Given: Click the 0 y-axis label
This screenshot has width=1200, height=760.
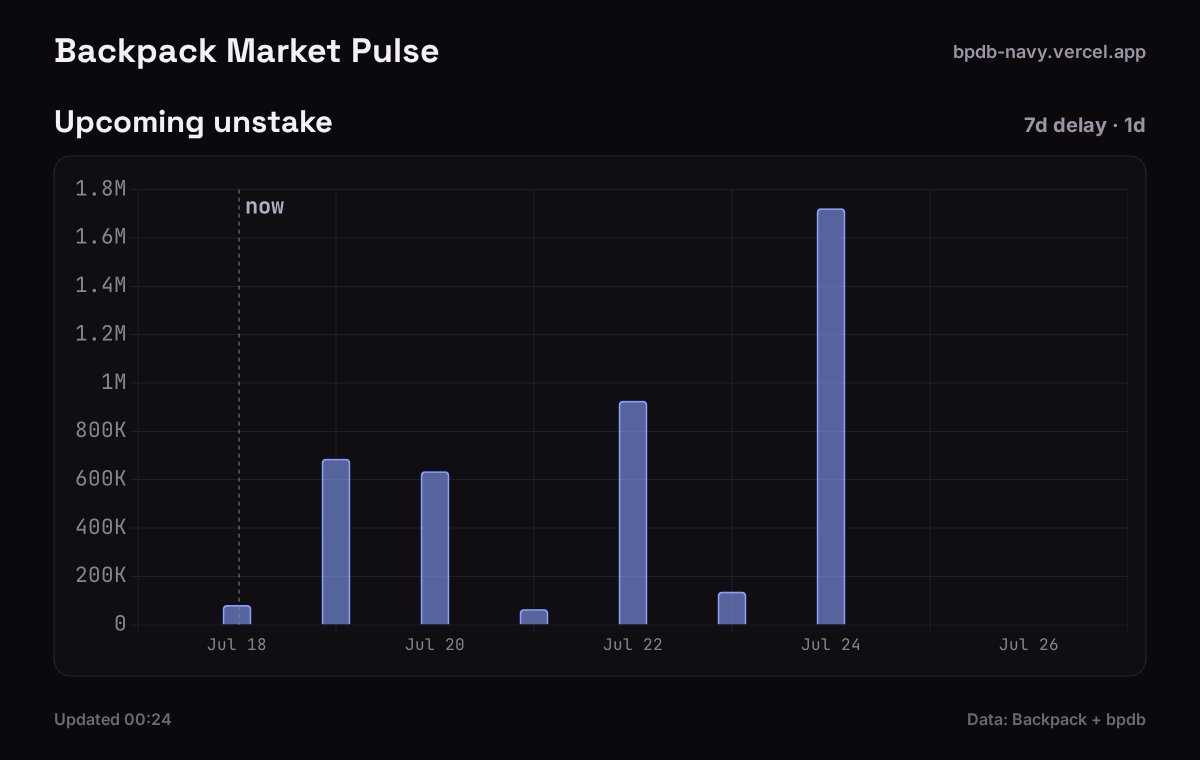Looking at the screenshot, I should 120,624.
